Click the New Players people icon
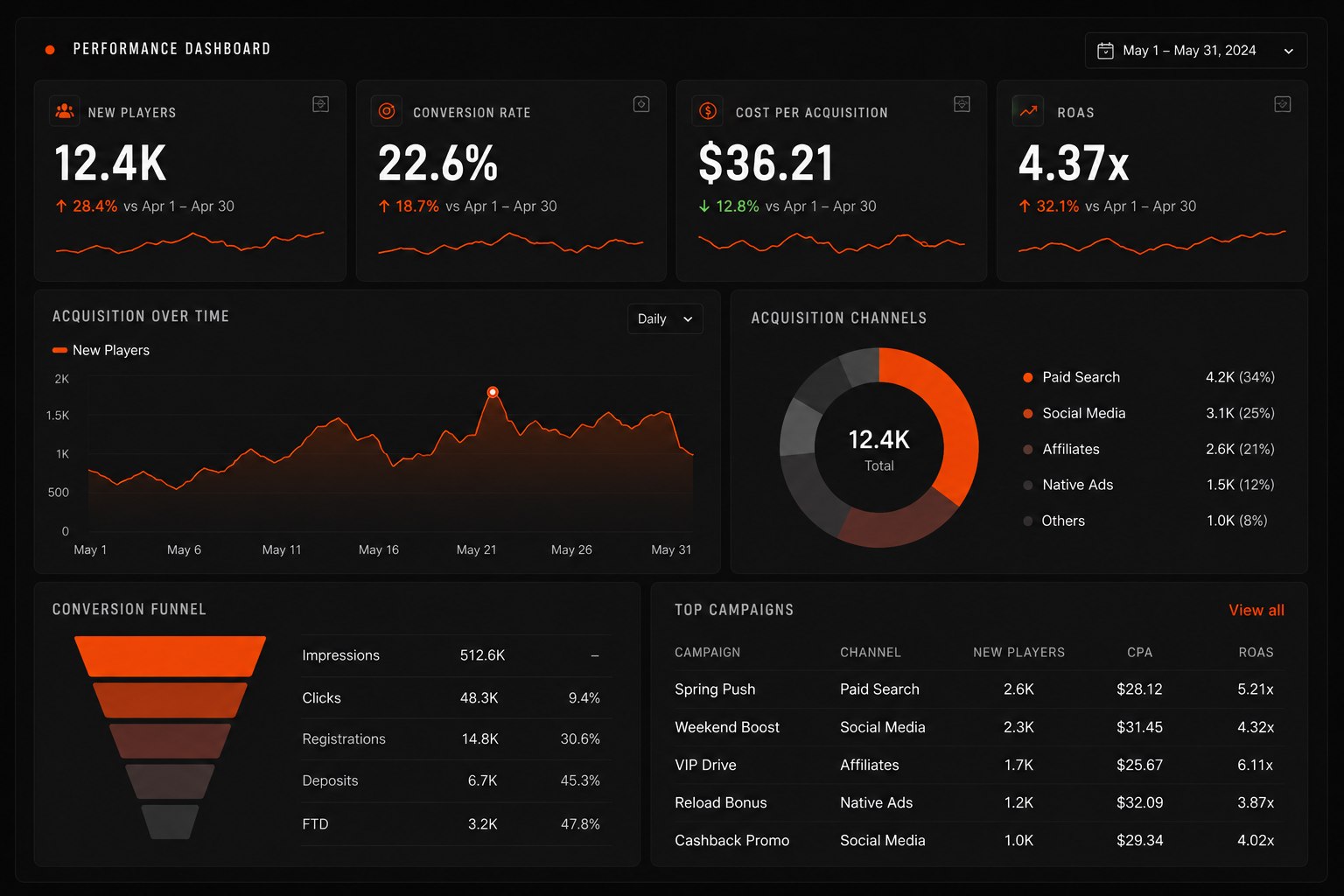 point(65,111)
